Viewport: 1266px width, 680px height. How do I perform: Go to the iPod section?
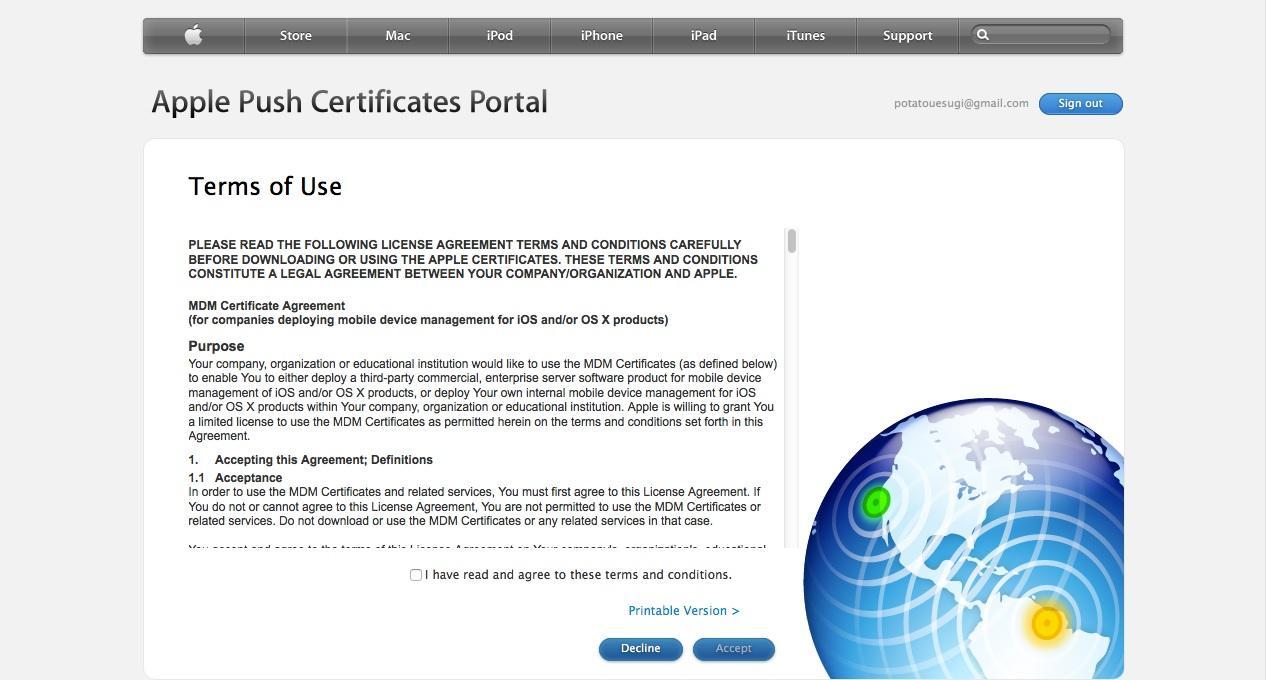click(500, 36)
